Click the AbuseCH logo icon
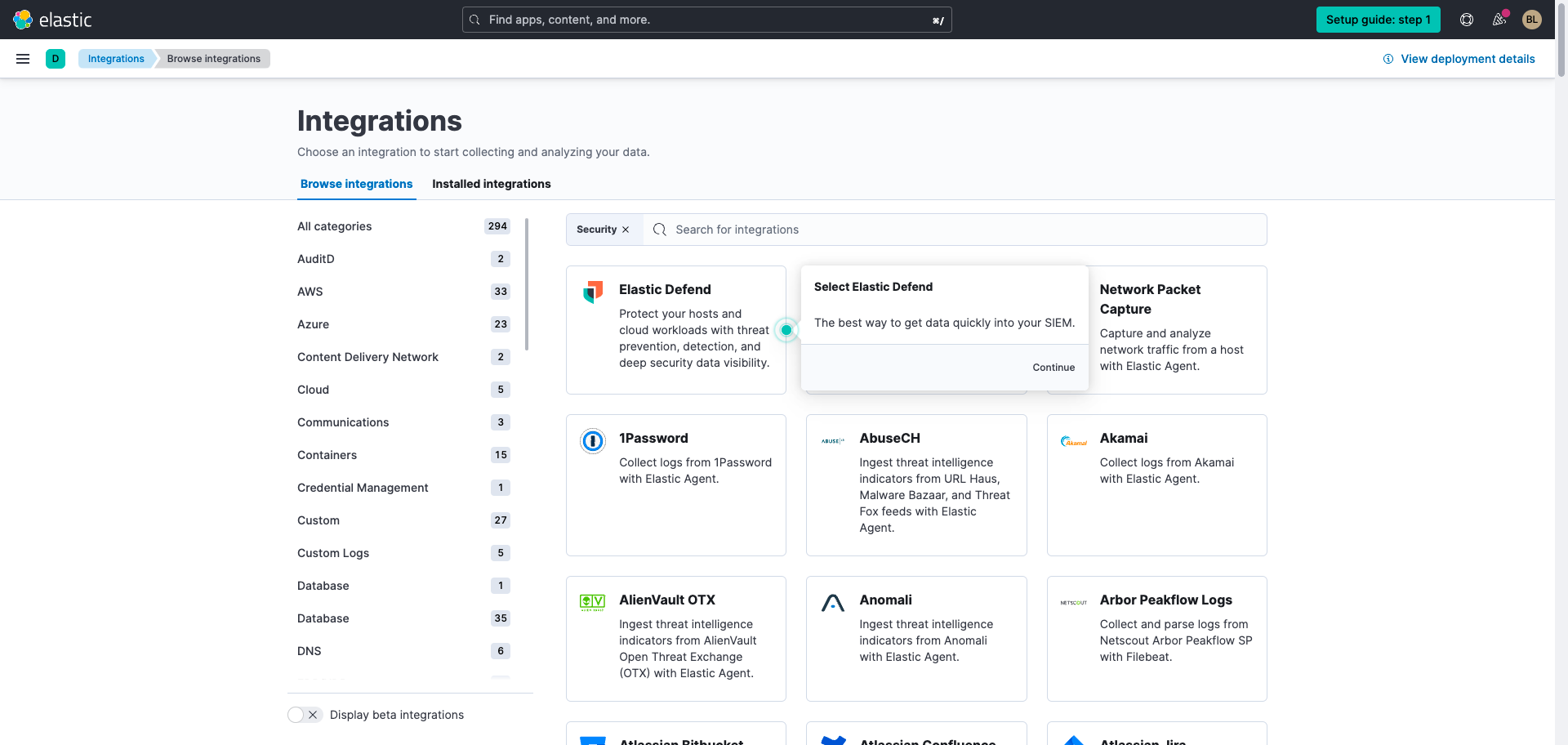 [x=833, y=441]
